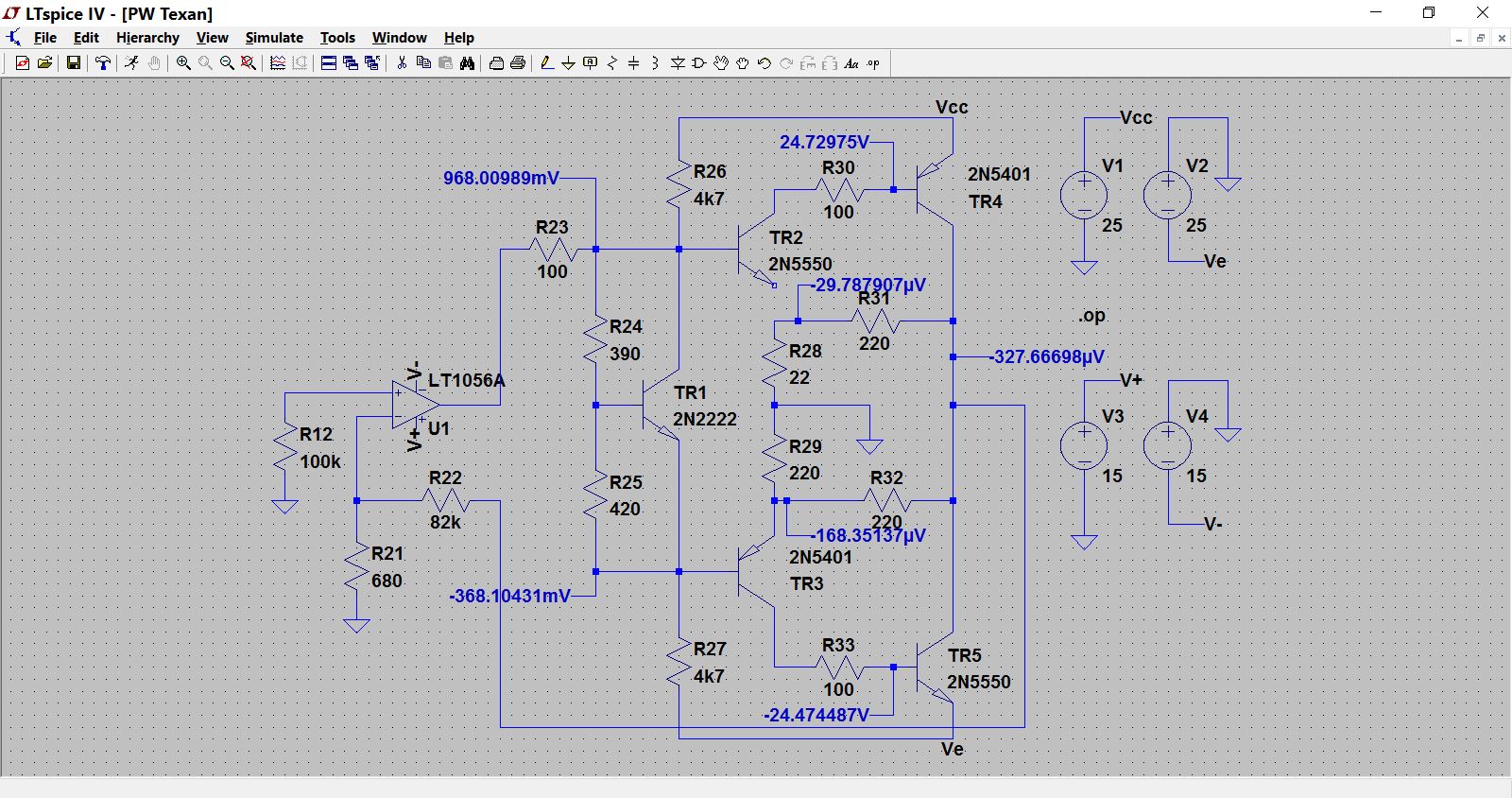Select the Label Net tool
1512x798 pixels.
(x=591, y=63)
